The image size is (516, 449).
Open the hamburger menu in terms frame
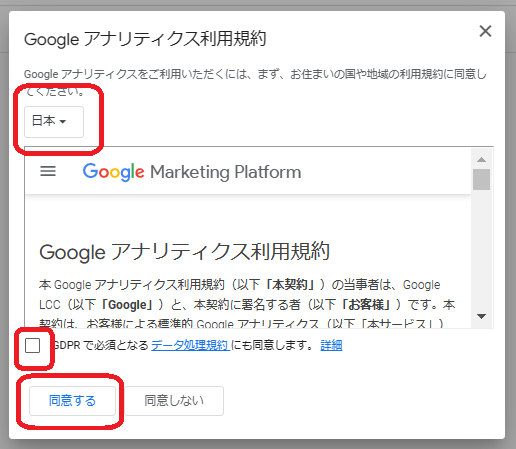coord(48,171)
